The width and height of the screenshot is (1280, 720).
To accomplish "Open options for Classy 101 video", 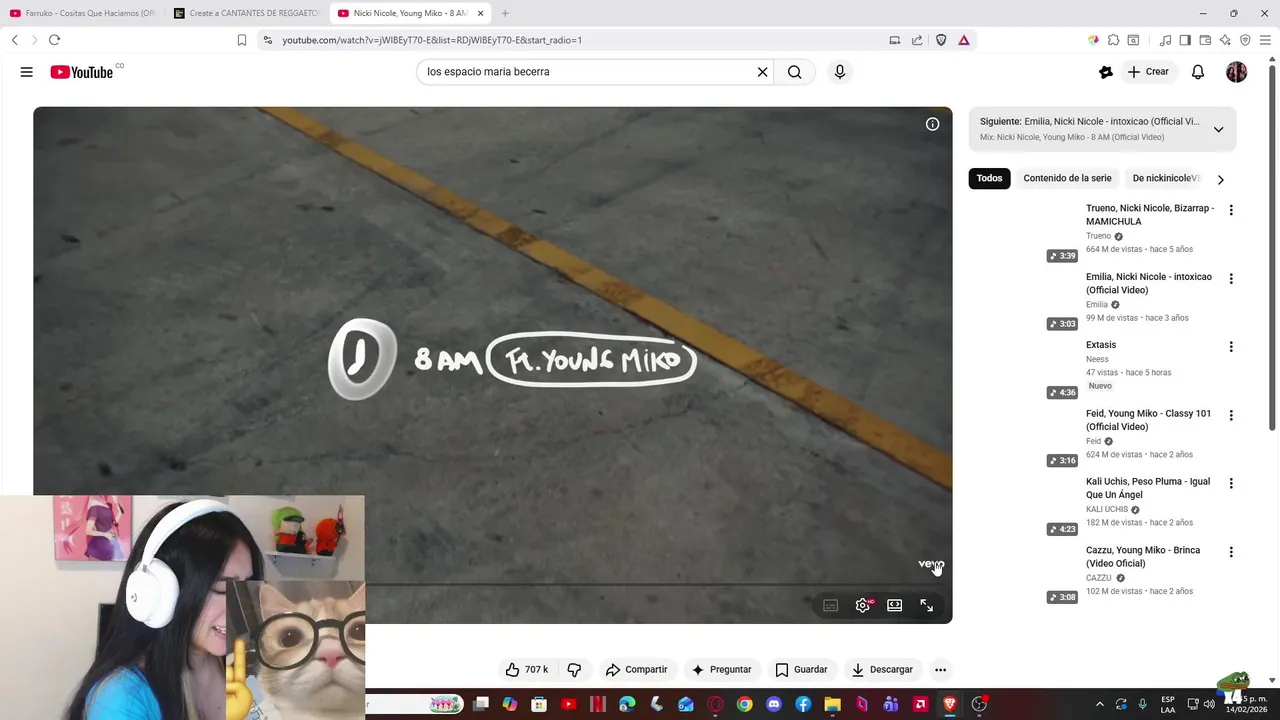I will click(x=1231, y=415).
